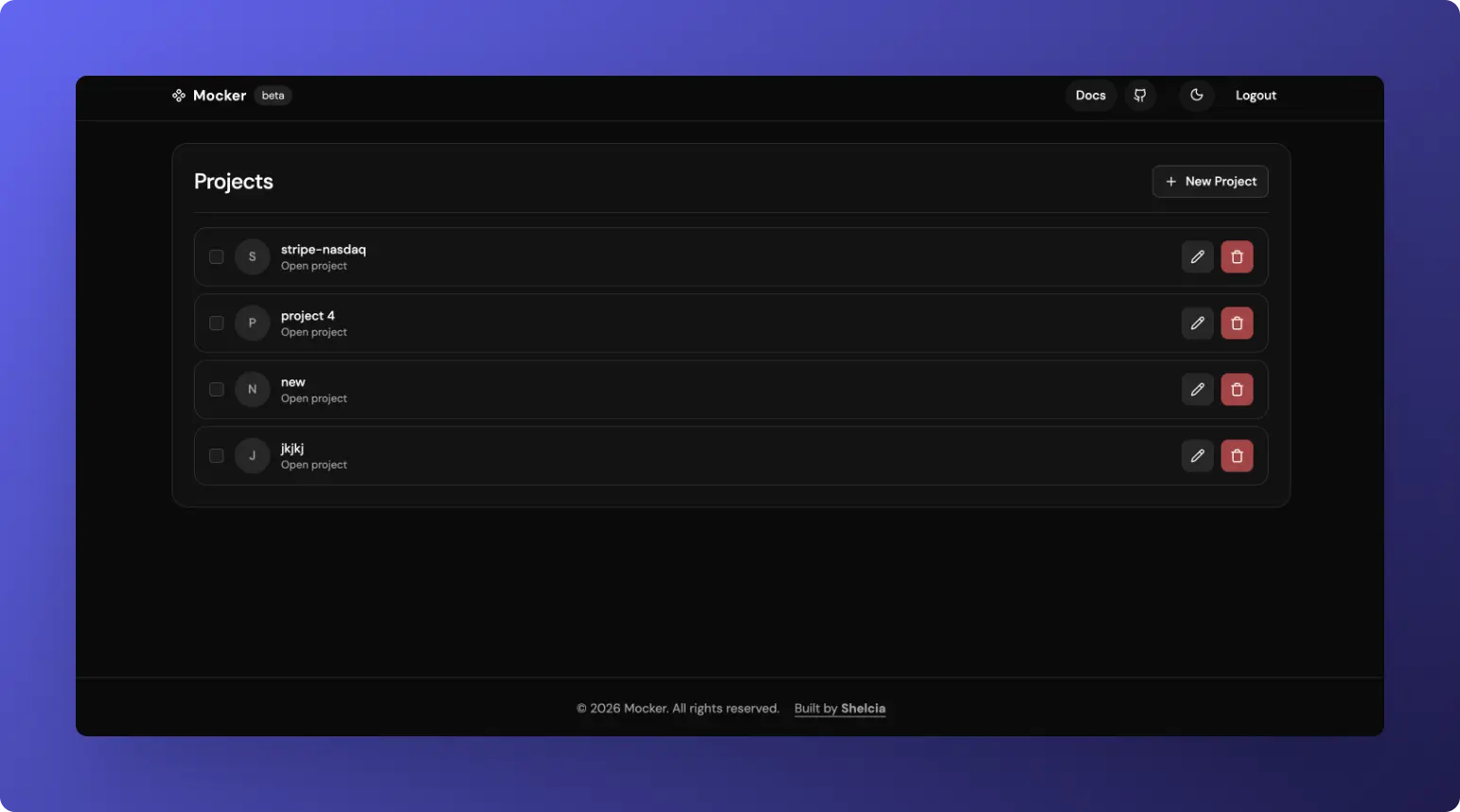Toggle dark mode moon icon
The image size is (1460, 812).
pos(1197,96)
